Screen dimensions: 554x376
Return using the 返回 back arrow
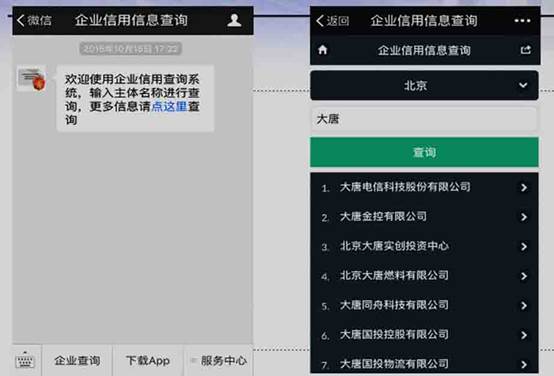click(332, 21)
